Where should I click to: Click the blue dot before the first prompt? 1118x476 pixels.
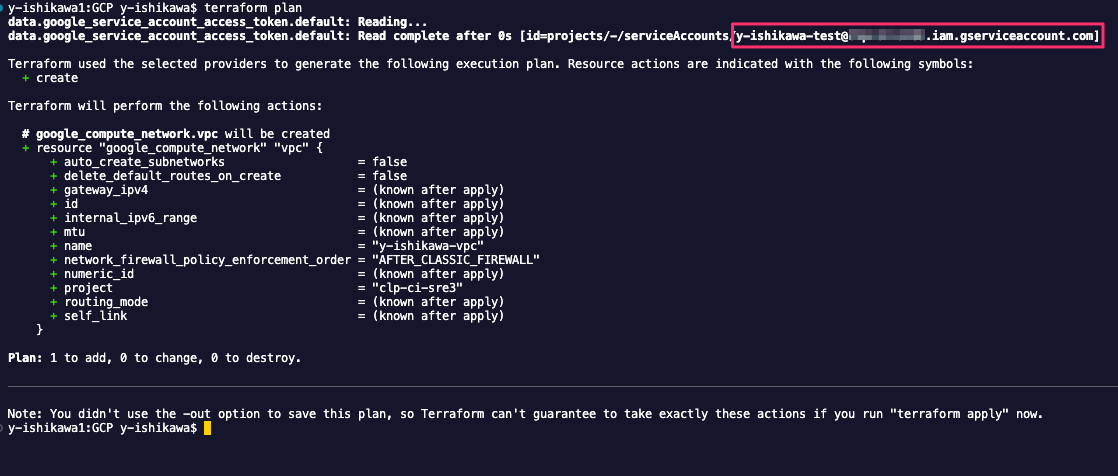(3, 9)
